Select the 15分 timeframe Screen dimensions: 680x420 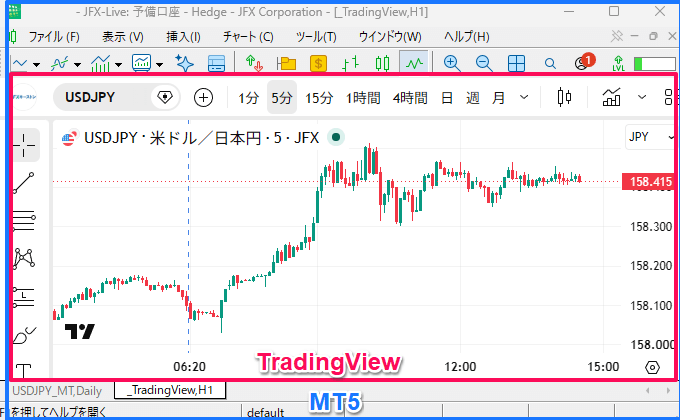coord(319,98)
